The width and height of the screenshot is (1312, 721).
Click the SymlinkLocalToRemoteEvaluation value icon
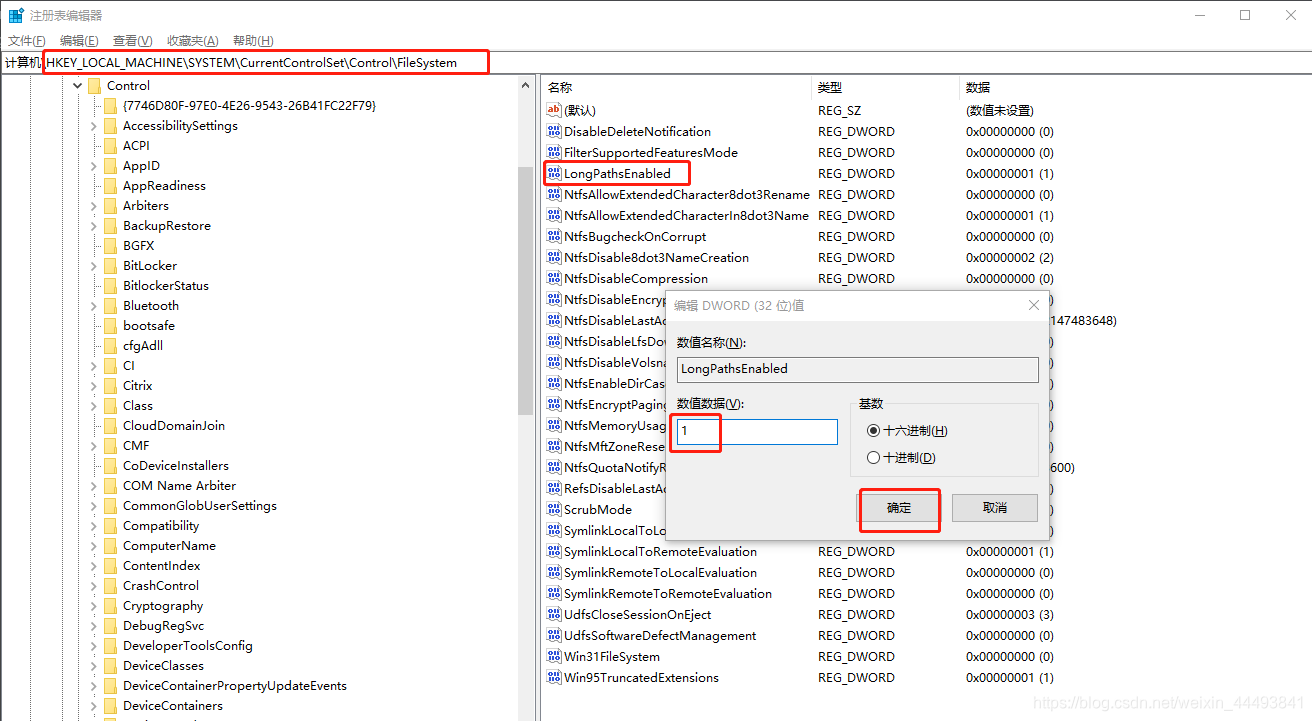click(x=554, y=551)
